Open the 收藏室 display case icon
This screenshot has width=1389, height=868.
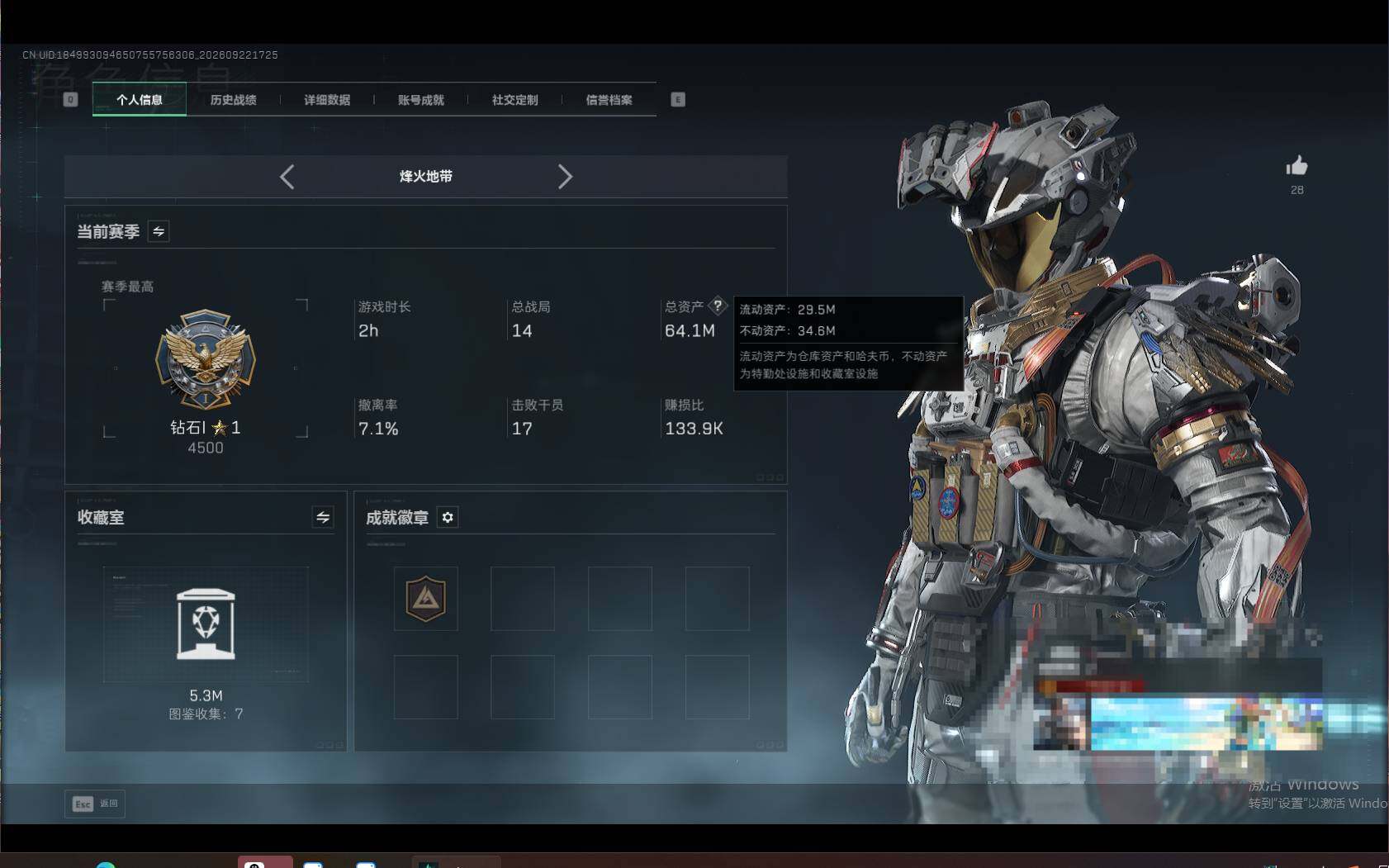pyautogui.click(x=206, y=624)
